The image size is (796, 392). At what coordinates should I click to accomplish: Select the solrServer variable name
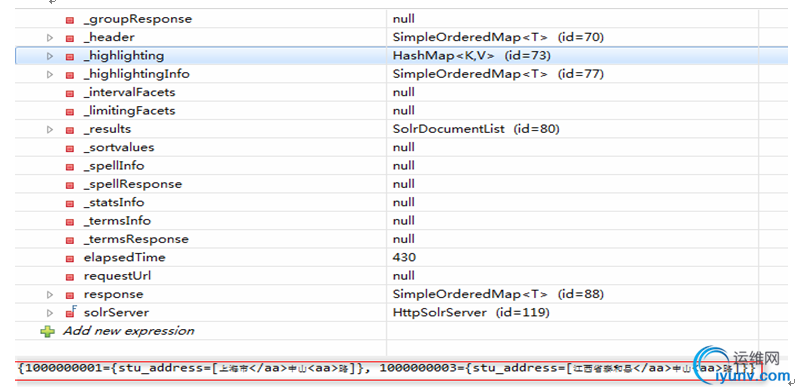[116, 313]
